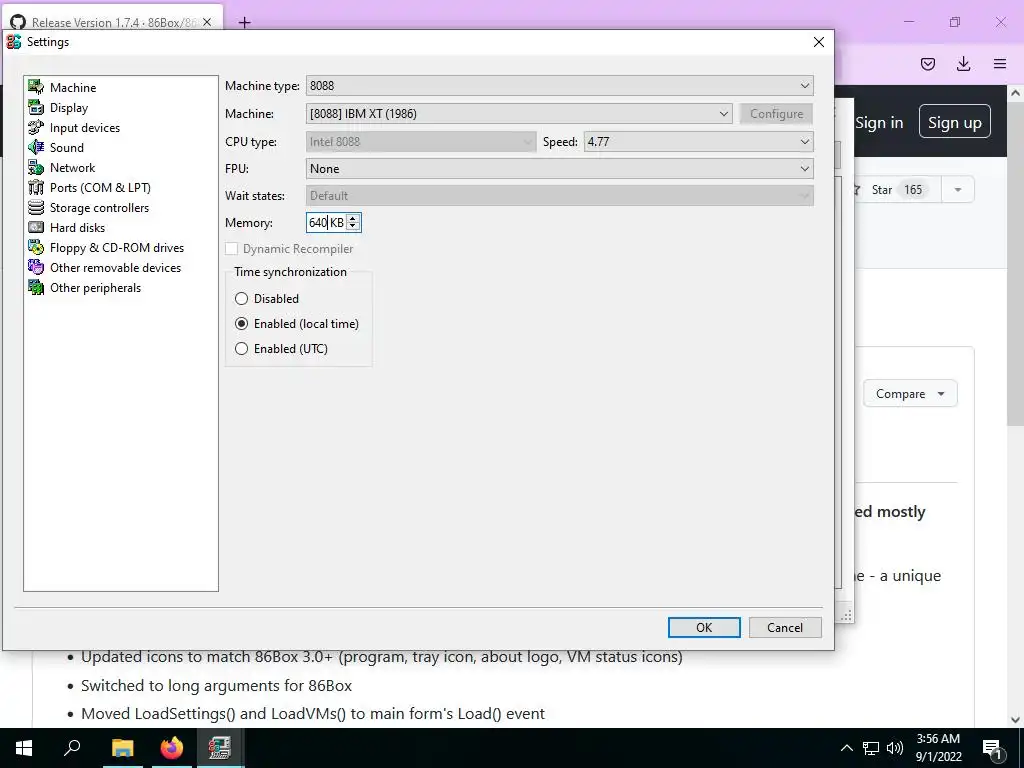The height and width of the screenshot is (768, 1024).
Task: Open Firefox downloads arrow icon
Action: [963, 63]
